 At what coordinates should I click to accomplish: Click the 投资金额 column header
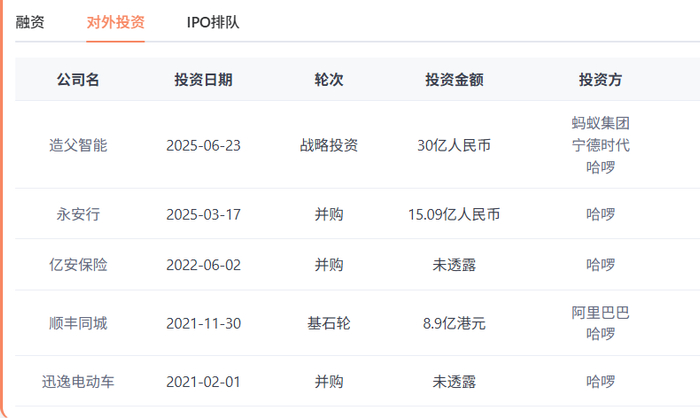(x=454, y=80)
